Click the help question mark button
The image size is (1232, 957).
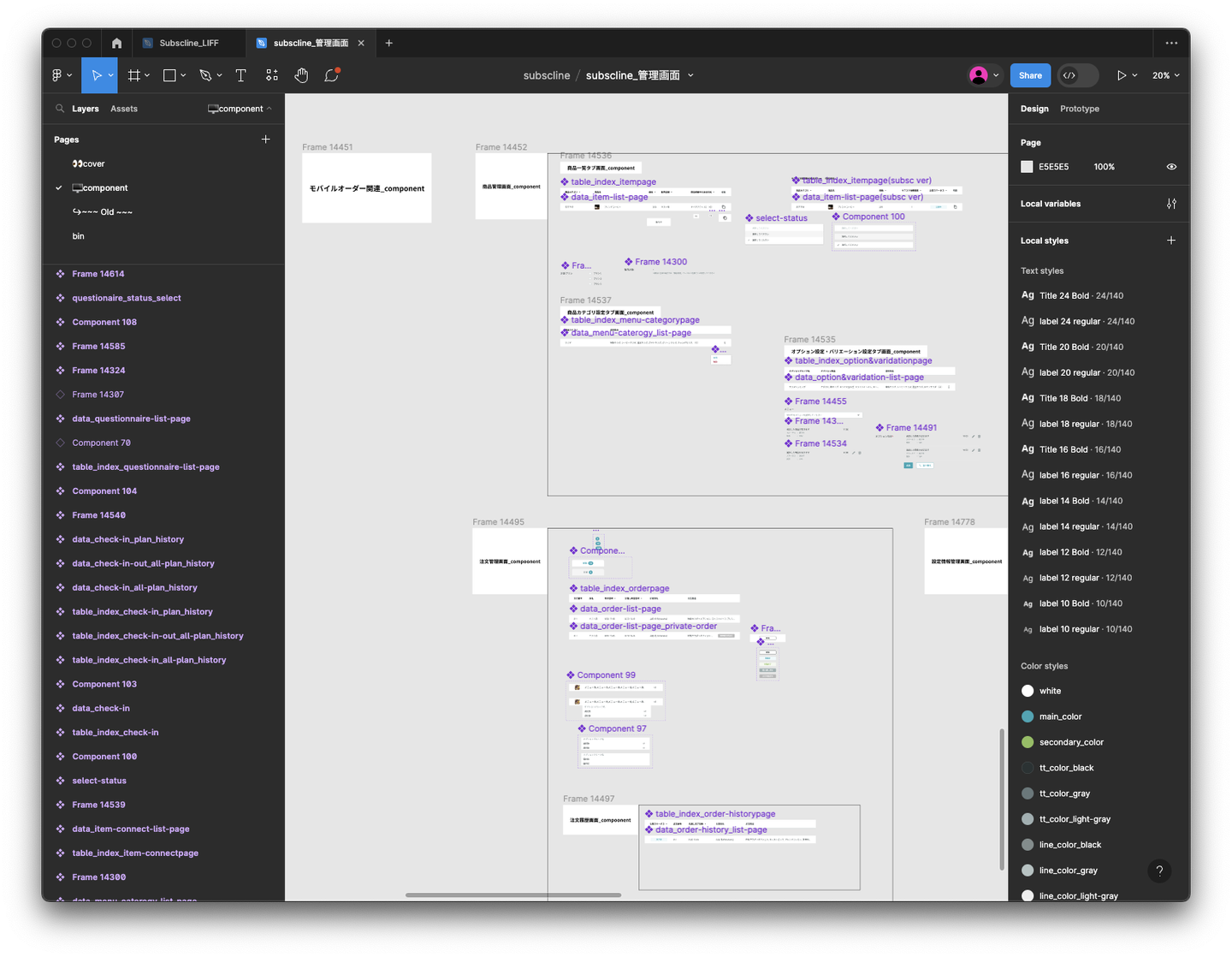coord(1159,871)
